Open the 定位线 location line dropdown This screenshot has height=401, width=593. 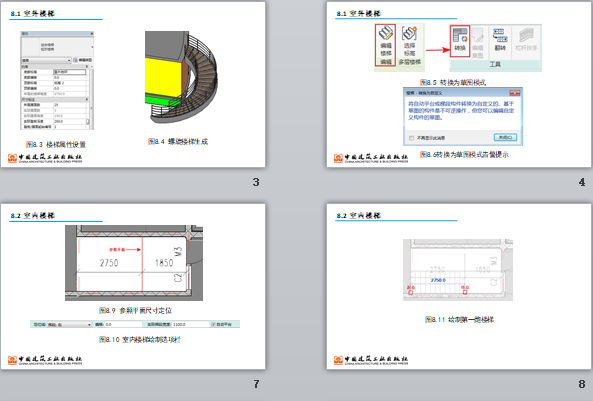click(x=69, y=324)
